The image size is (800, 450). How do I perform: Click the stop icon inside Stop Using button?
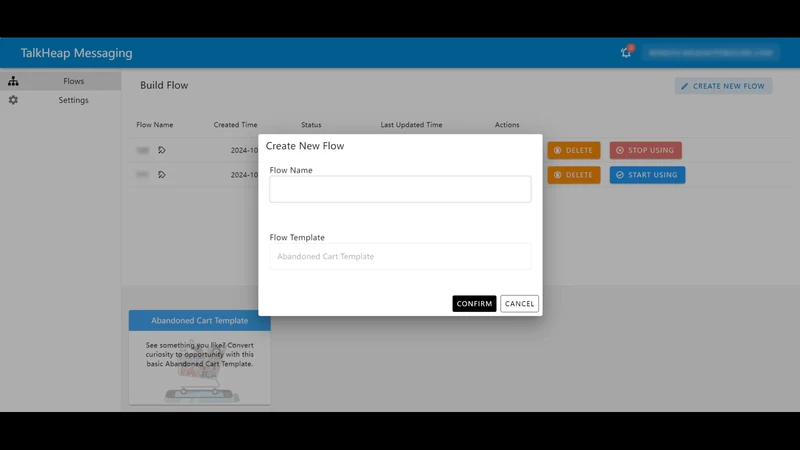click(619, 150)
